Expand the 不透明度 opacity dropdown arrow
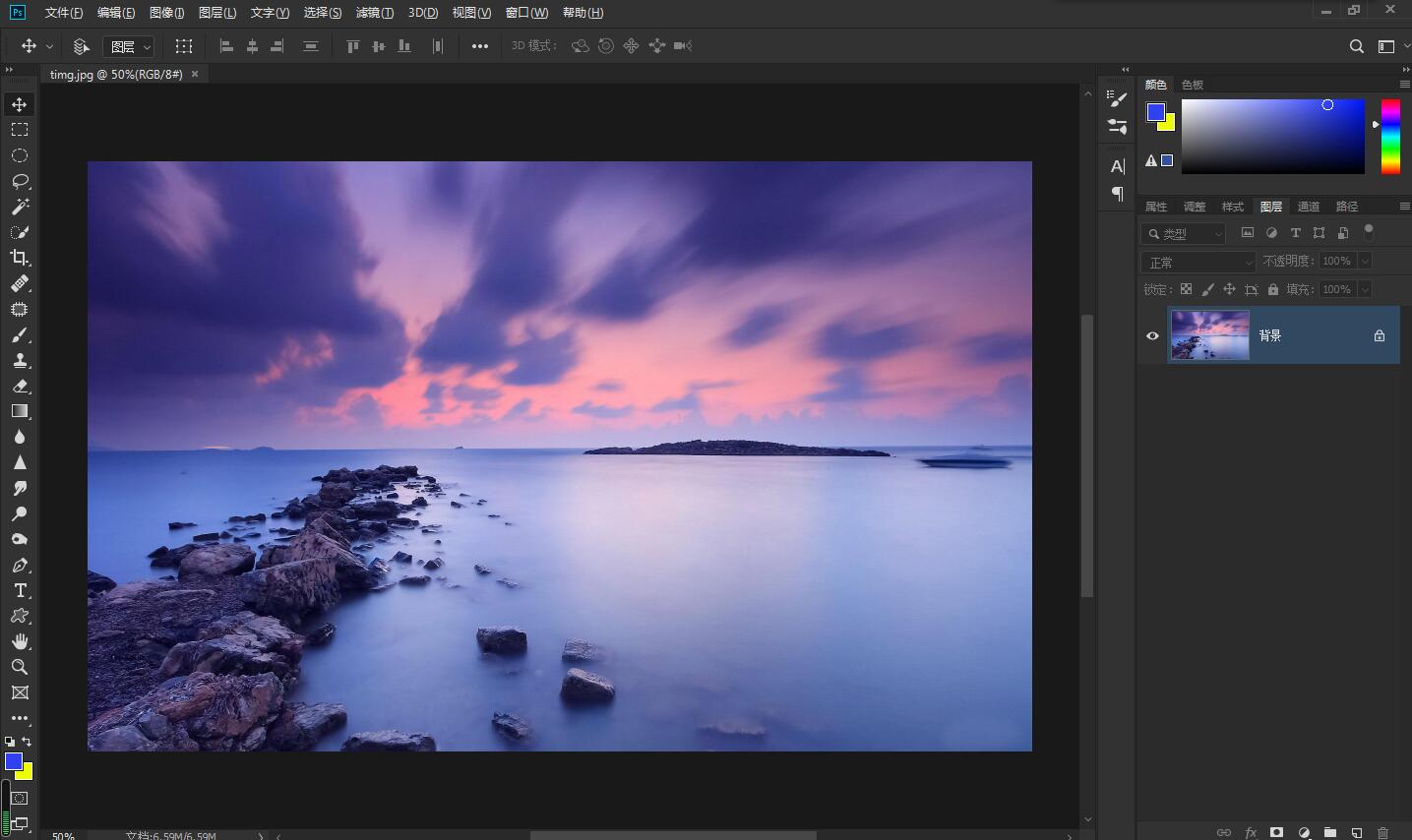 [1365, 261]
